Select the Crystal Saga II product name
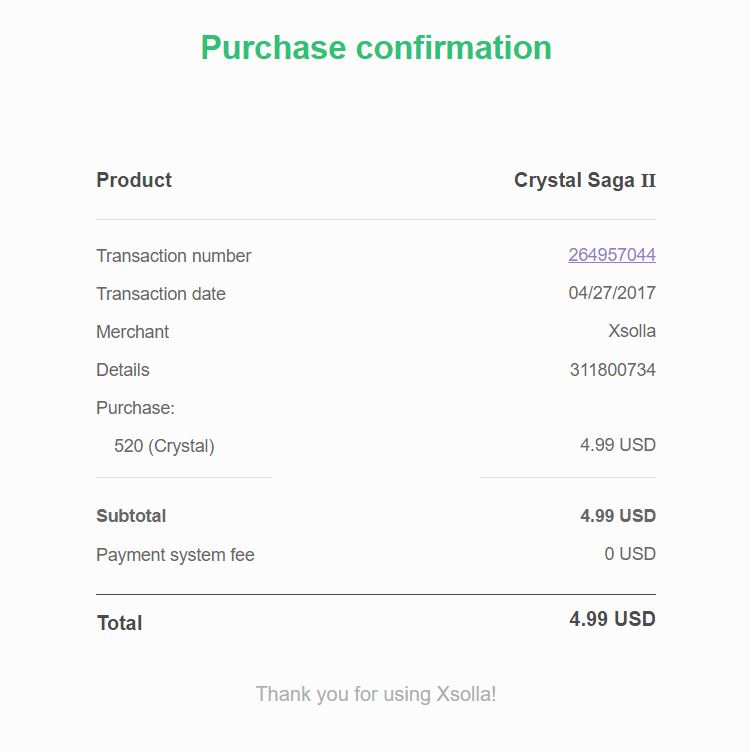Image resolution: width=750 pixels, height=752 pixels. (x=585, y=180)
